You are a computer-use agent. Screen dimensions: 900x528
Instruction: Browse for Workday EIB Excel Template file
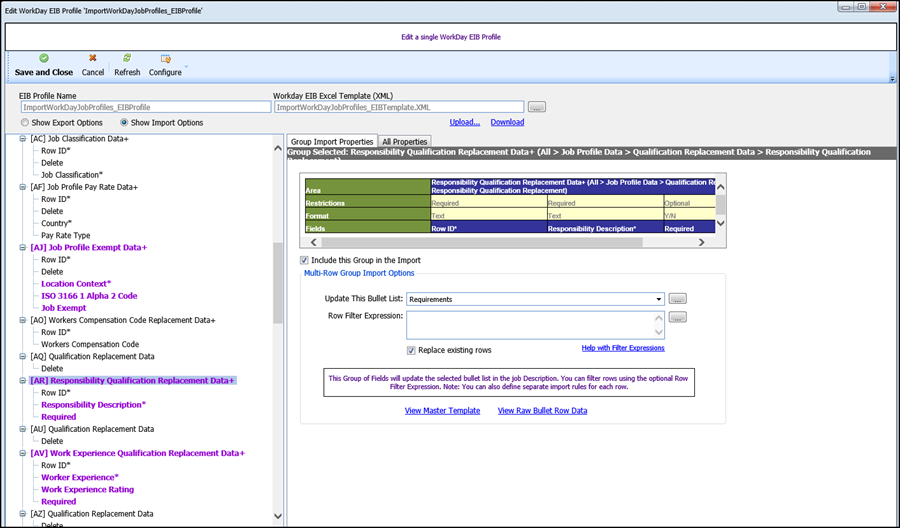point(537,107)
